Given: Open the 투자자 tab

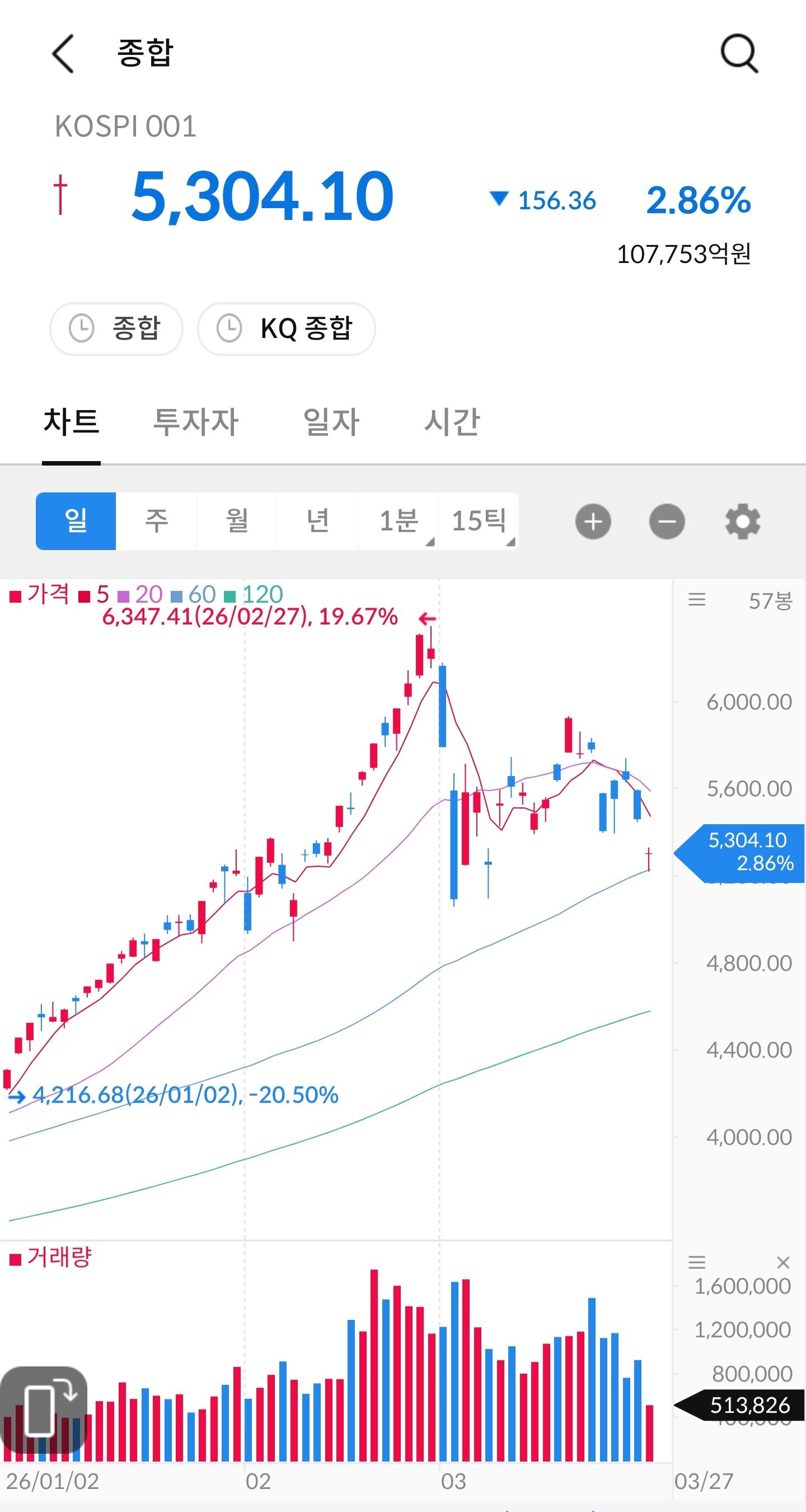Looking at the screenshot, I should click(x=195, y=422).
